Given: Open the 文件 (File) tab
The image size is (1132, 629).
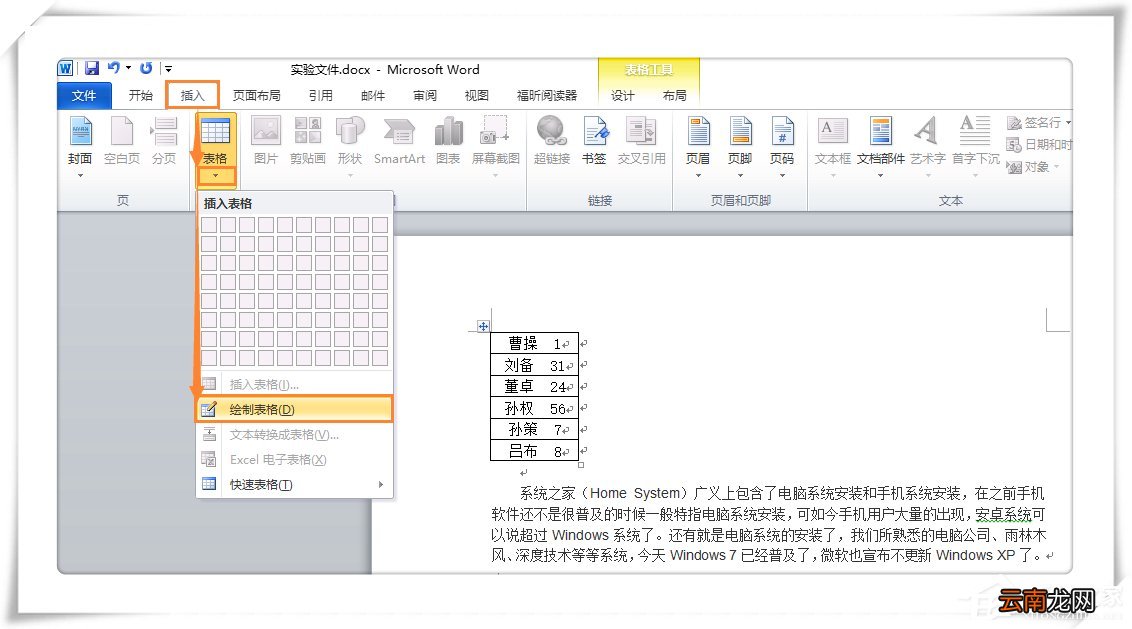Looking at the screenshot, I should pyautogui.click(x=84, y=95).
